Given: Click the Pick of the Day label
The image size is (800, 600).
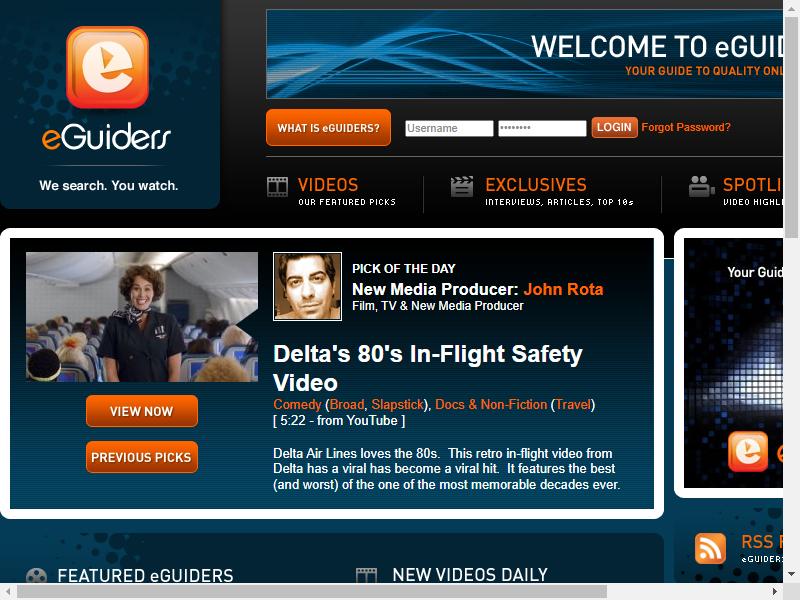Looking at the screenshot, I should tap(404, 268).
